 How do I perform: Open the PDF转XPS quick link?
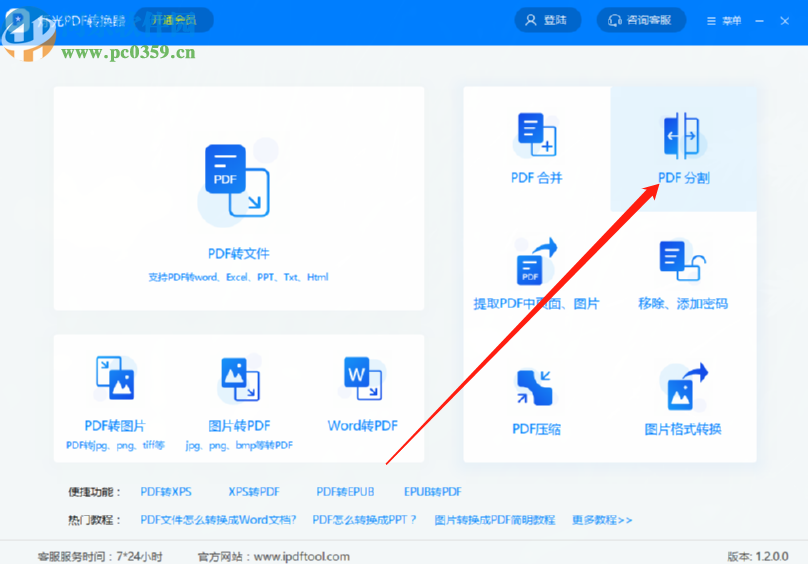tap(166, 492)
